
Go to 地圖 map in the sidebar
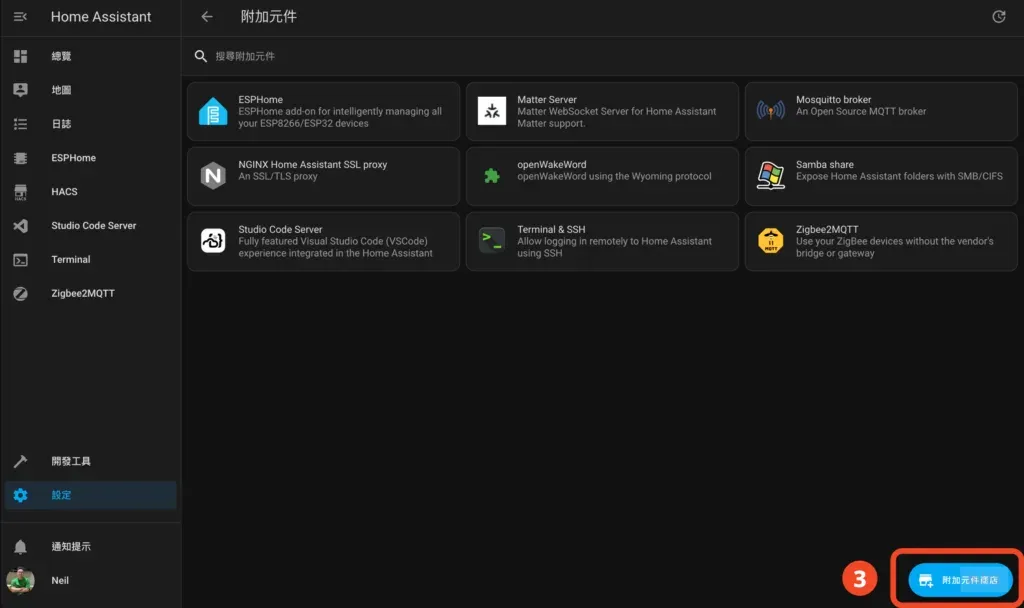click(x=62, y=90)
